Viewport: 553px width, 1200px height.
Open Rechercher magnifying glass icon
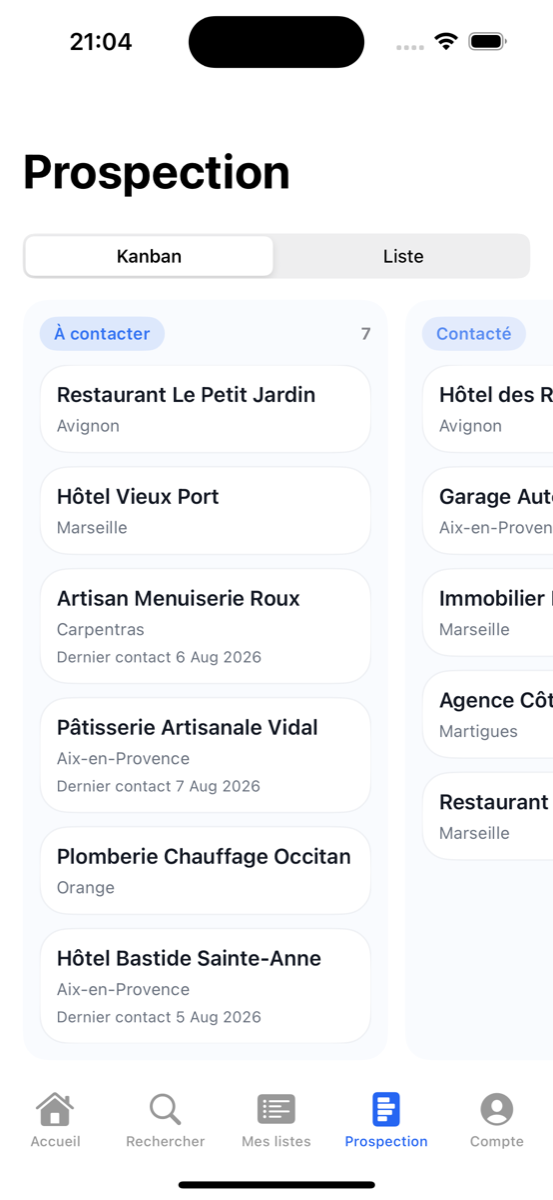click(165, 1109)
